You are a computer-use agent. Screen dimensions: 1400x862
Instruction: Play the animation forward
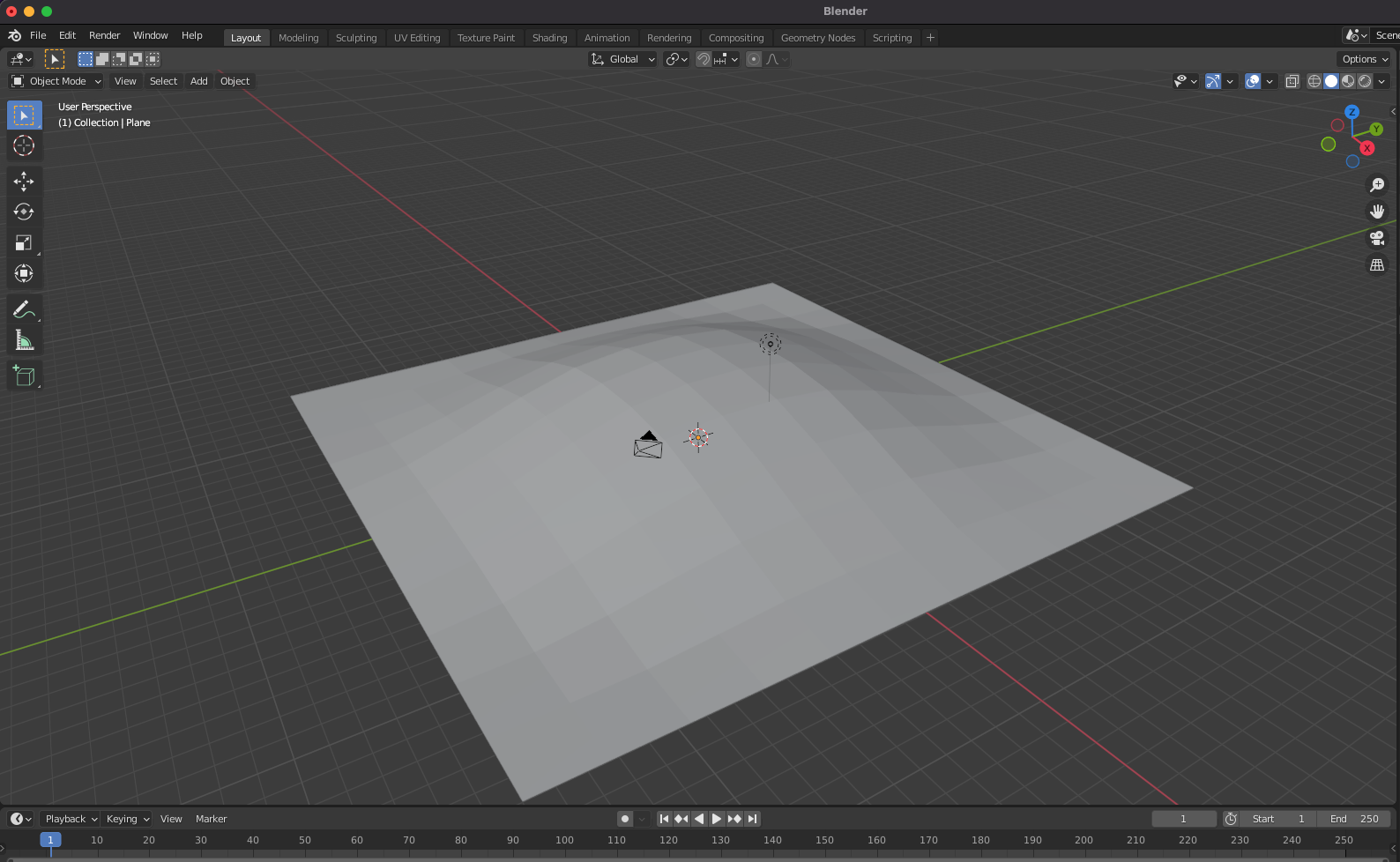(717, 819)
